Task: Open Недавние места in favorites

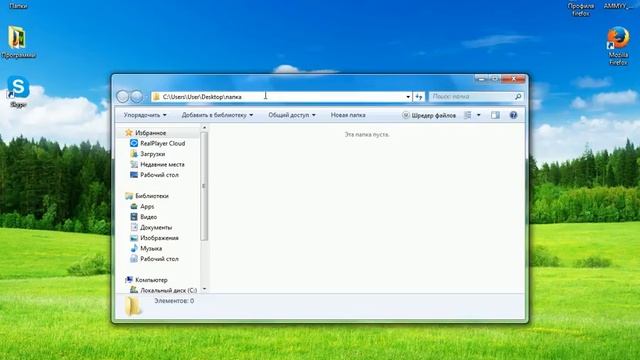Action: 157,164
